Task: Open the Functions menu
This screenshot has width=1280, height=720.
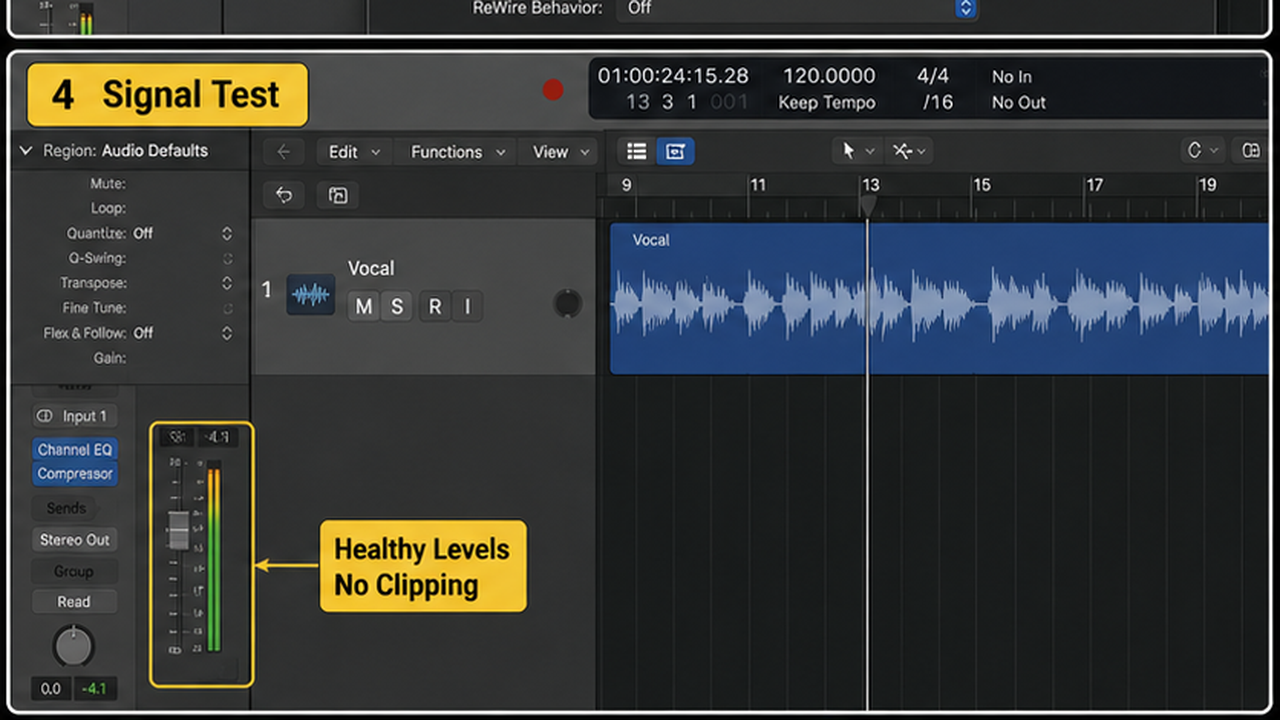Action: pyautogui.click(x=458, y=152)
